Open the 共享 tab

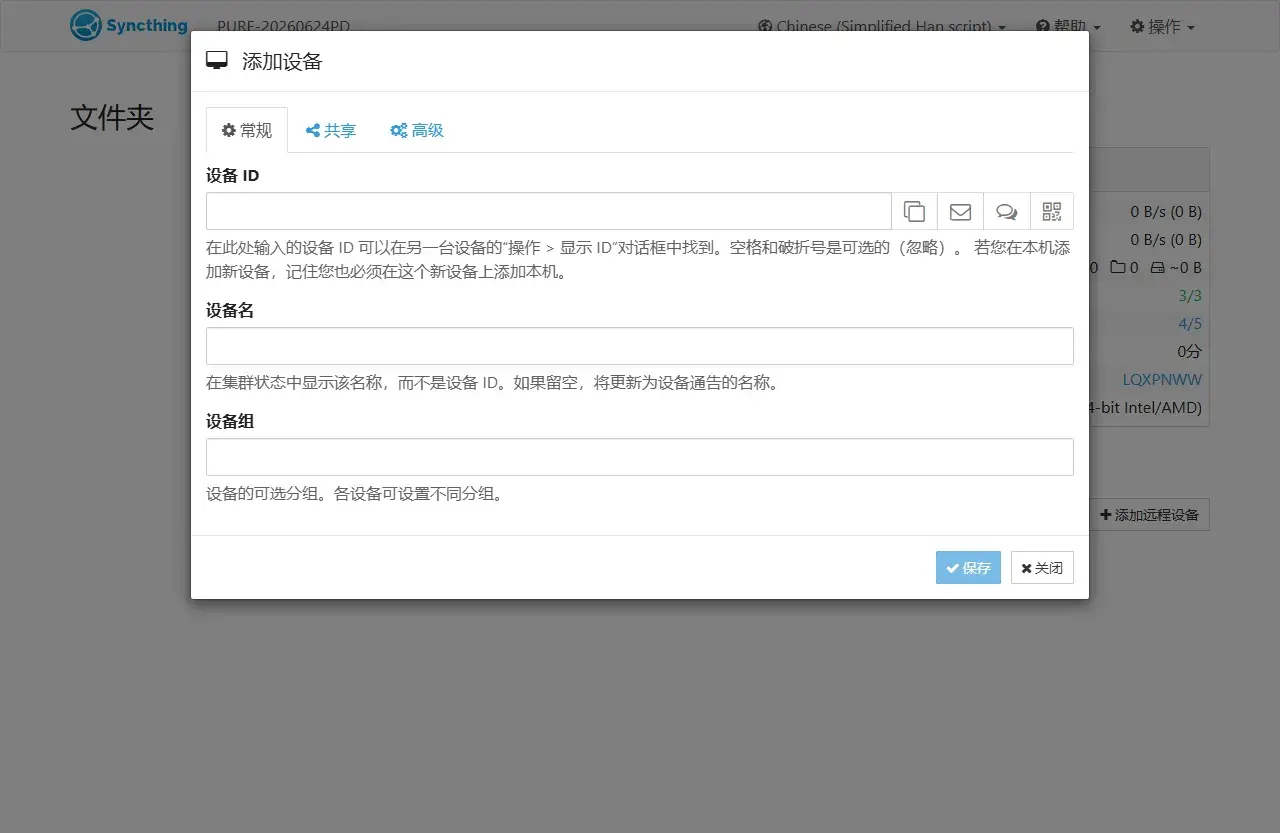[x=331, y=130]
